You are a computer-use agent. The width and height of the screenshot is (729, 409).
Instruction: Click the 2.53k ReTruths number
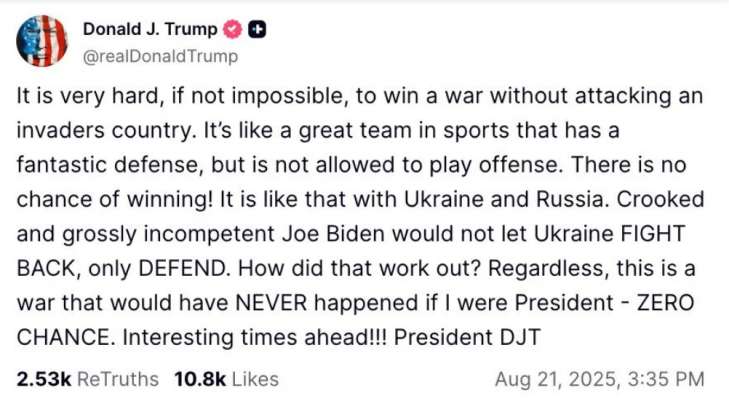point(42,379)
